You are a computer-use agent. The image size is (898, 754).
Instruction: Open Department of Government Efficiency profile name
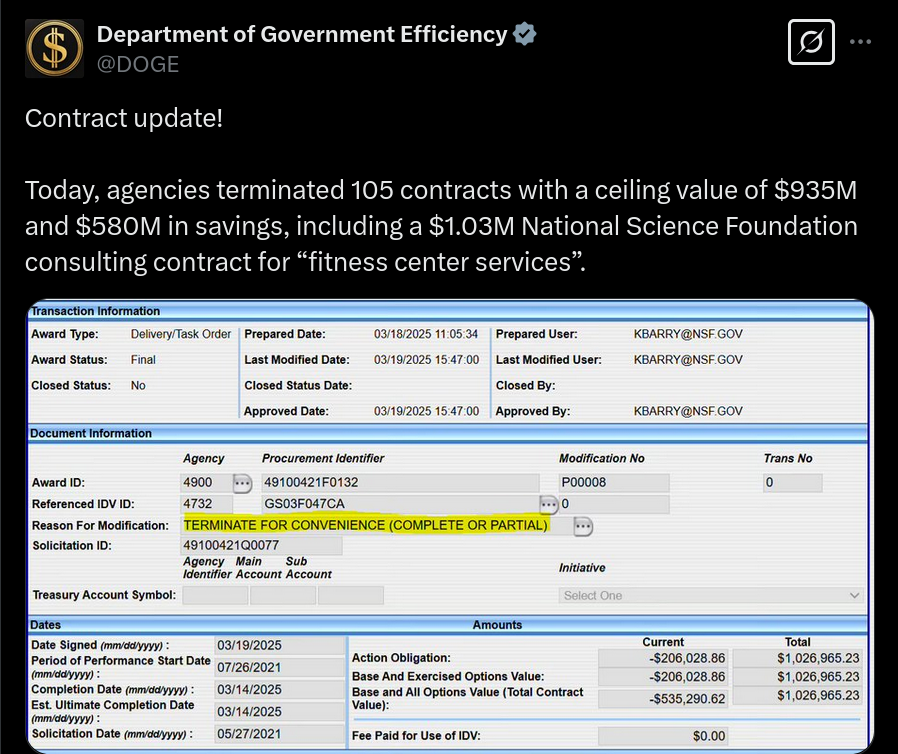(302, 34)
